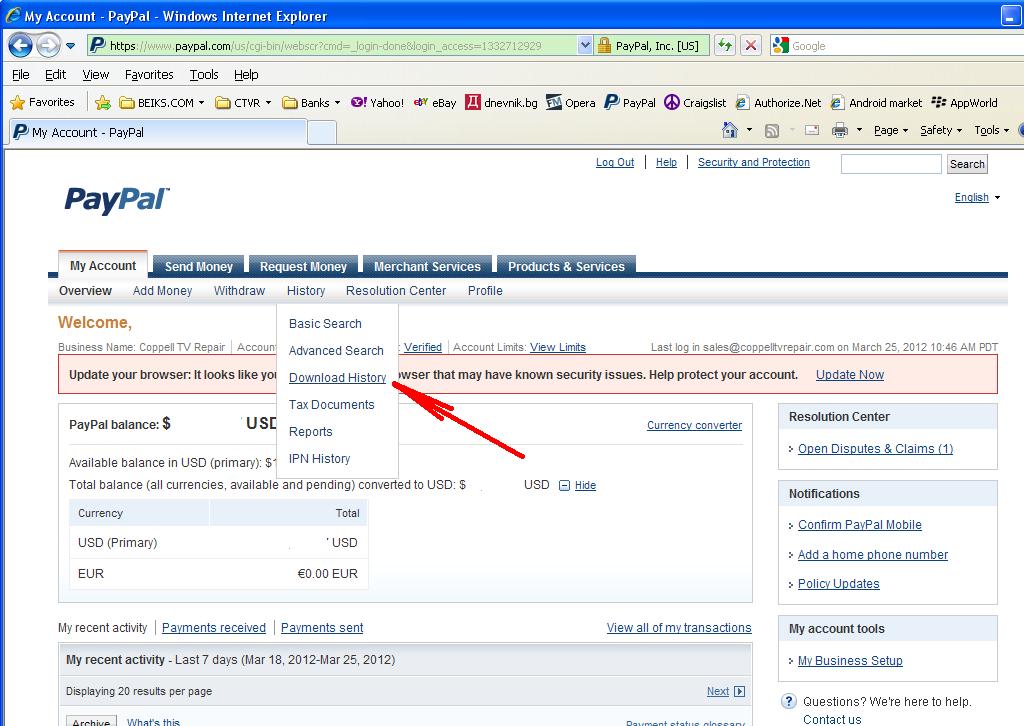The width and height of the screenshot is (1024, 726).
Task: Click the Favorites star button
Action: [42, 103]
